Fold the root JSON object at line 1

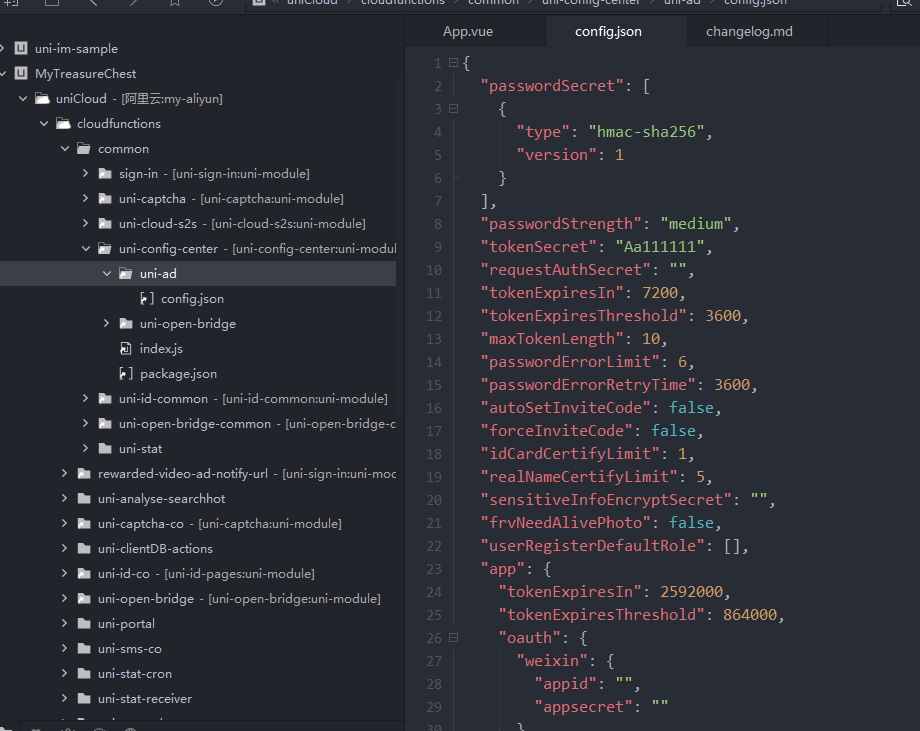pos(453,63)
